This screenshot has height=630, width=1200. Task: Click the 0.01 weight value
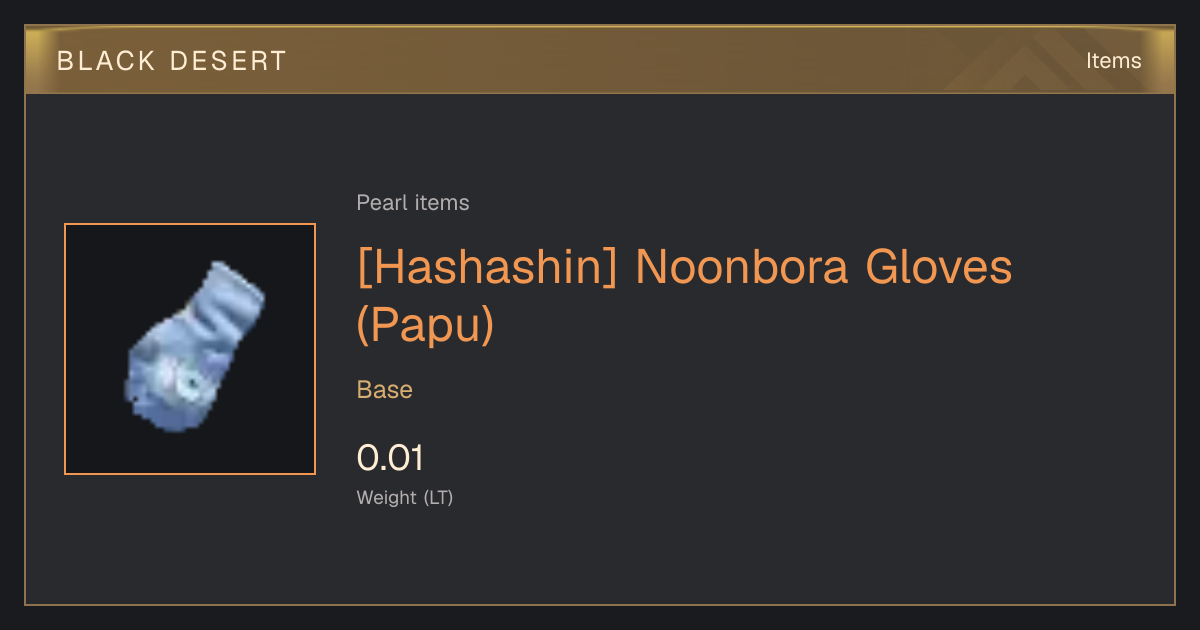390,458
